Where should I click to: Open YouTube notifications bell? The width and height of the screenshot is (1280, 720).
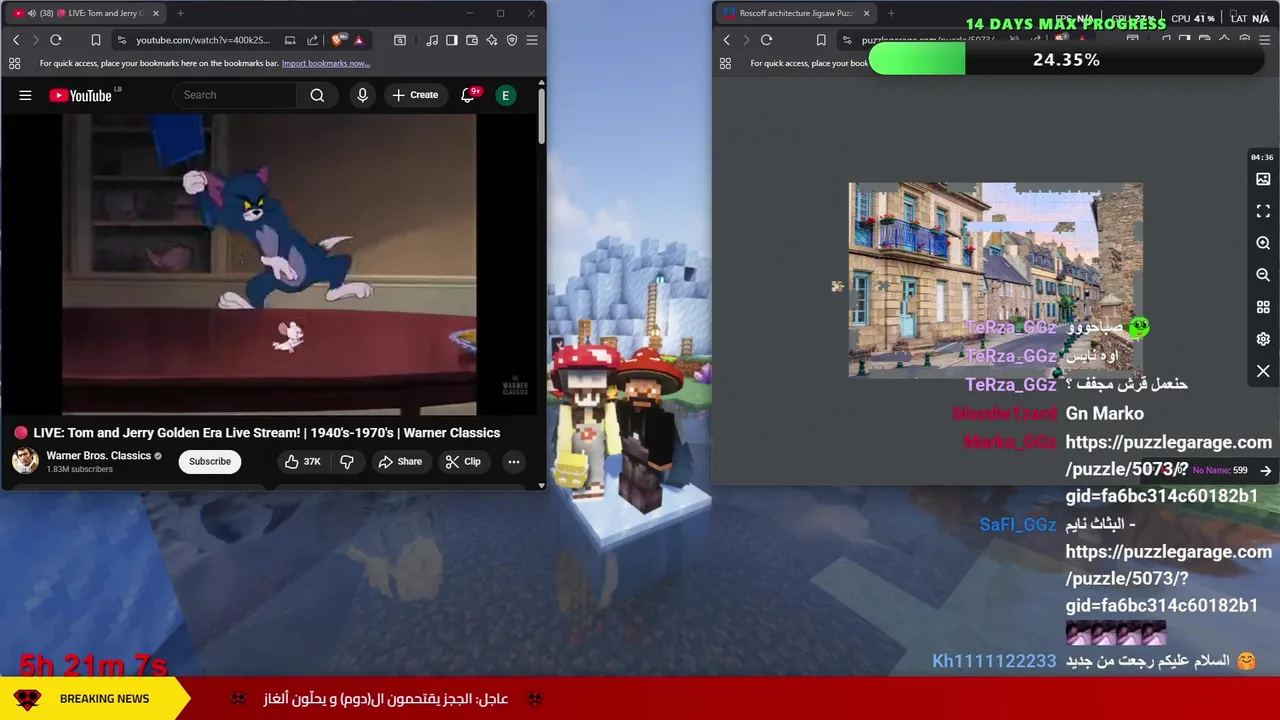tap(467, 95)
